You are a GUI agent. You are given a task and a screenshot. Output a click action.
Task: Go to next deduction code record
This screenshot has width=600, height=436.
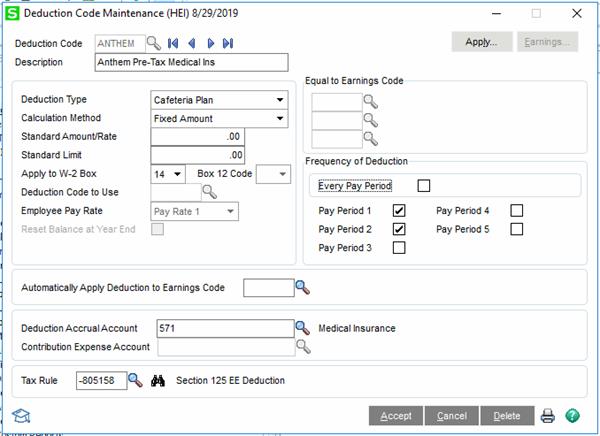[x=210, y=43]
